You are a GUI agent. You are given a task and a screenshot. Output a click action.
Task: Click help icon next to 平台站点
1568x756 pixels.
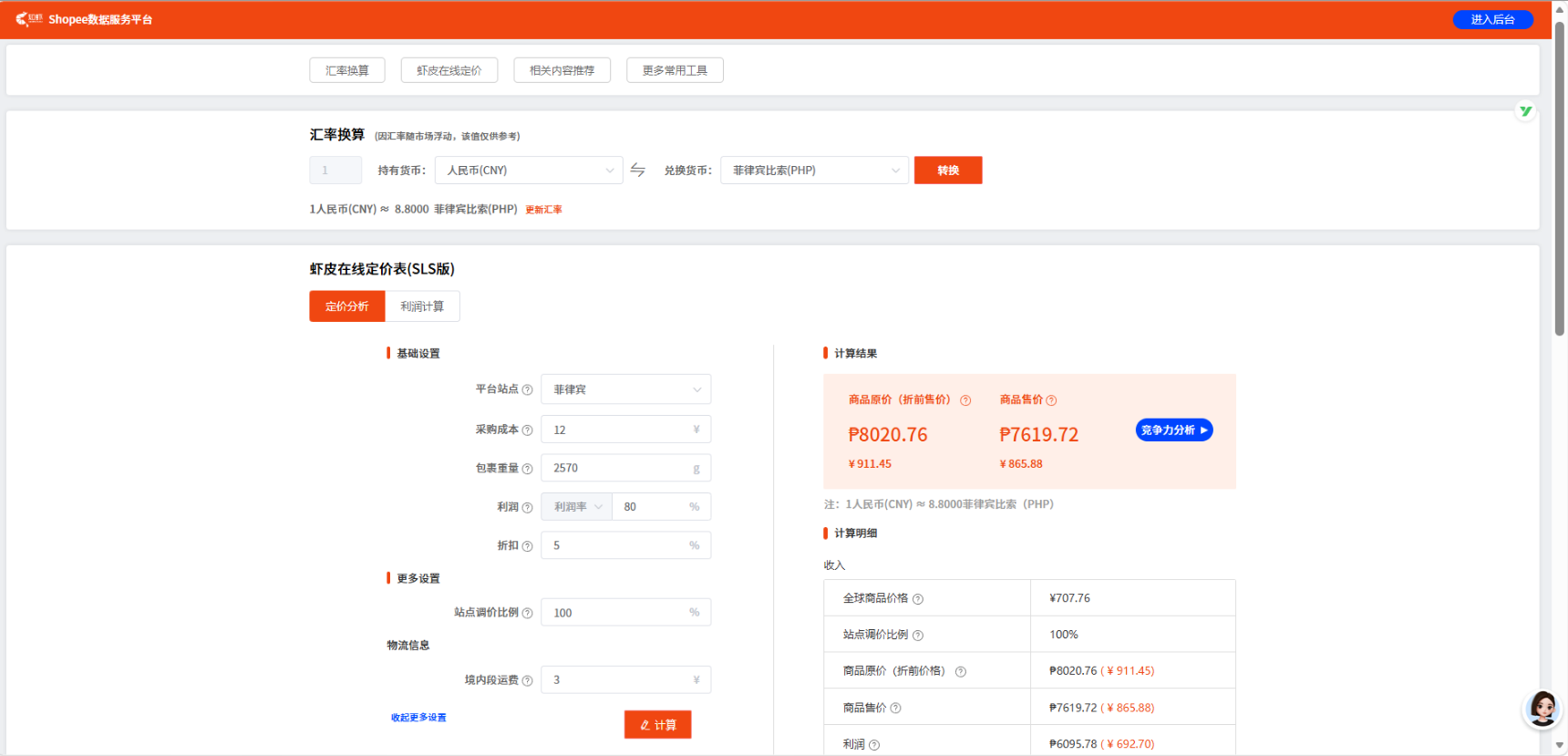point(527,390)
